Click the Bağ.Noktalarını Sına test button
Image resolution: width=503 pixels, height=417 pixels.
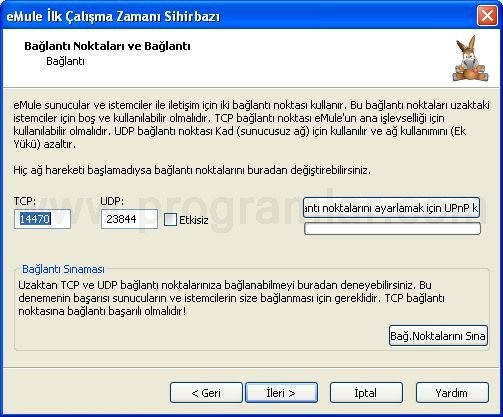[x=438, y=335]
